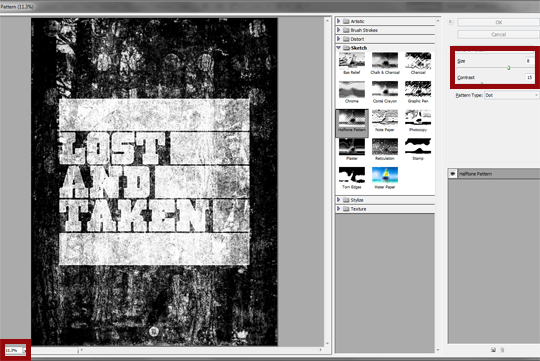
Task: Open the zoom level dropdown arrow
Action: (24, 350)
